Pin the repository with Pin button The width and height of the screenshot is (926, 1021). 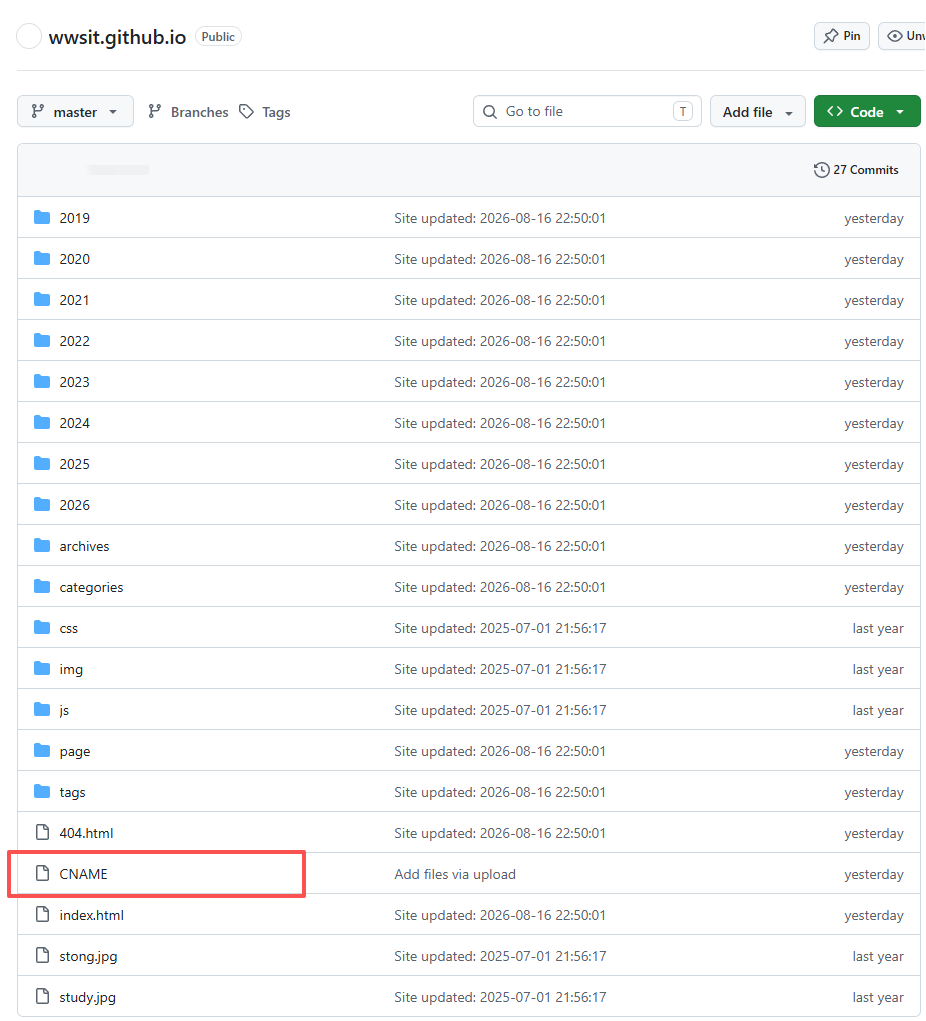tap(841, 36)
